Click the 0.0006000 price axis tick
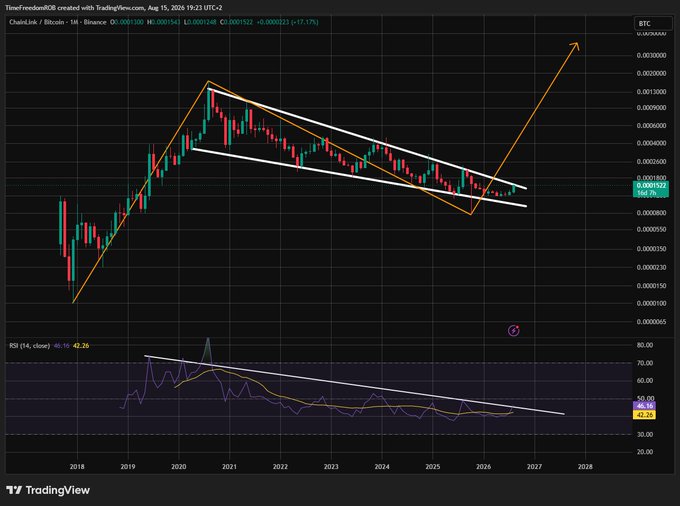680x506 pixels. 651,126
